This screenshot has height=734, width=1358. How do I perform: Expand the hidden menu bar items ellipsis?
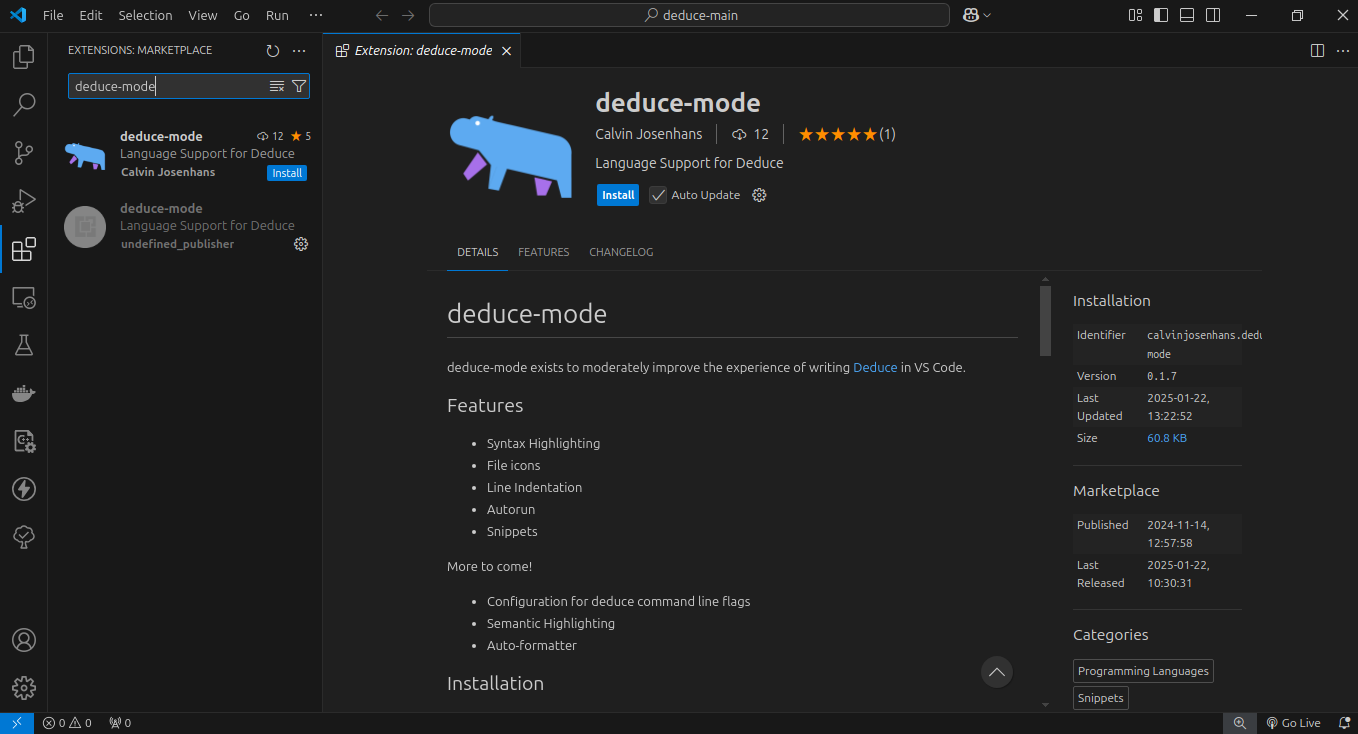(316, 15)
